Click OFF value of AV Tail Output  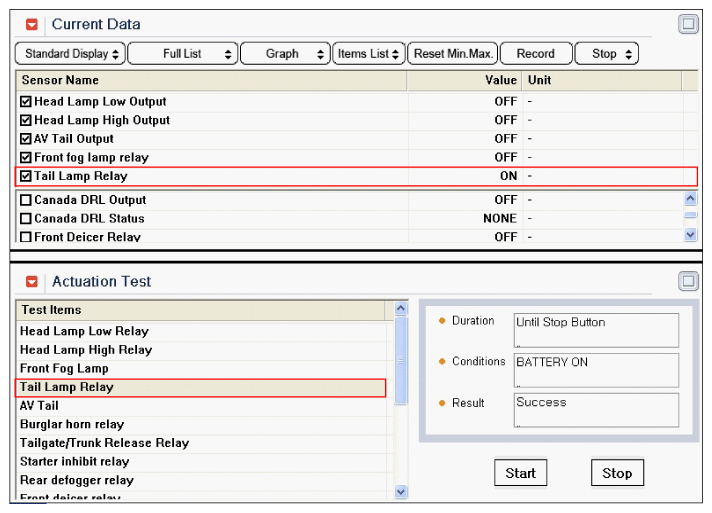point(506,138)
